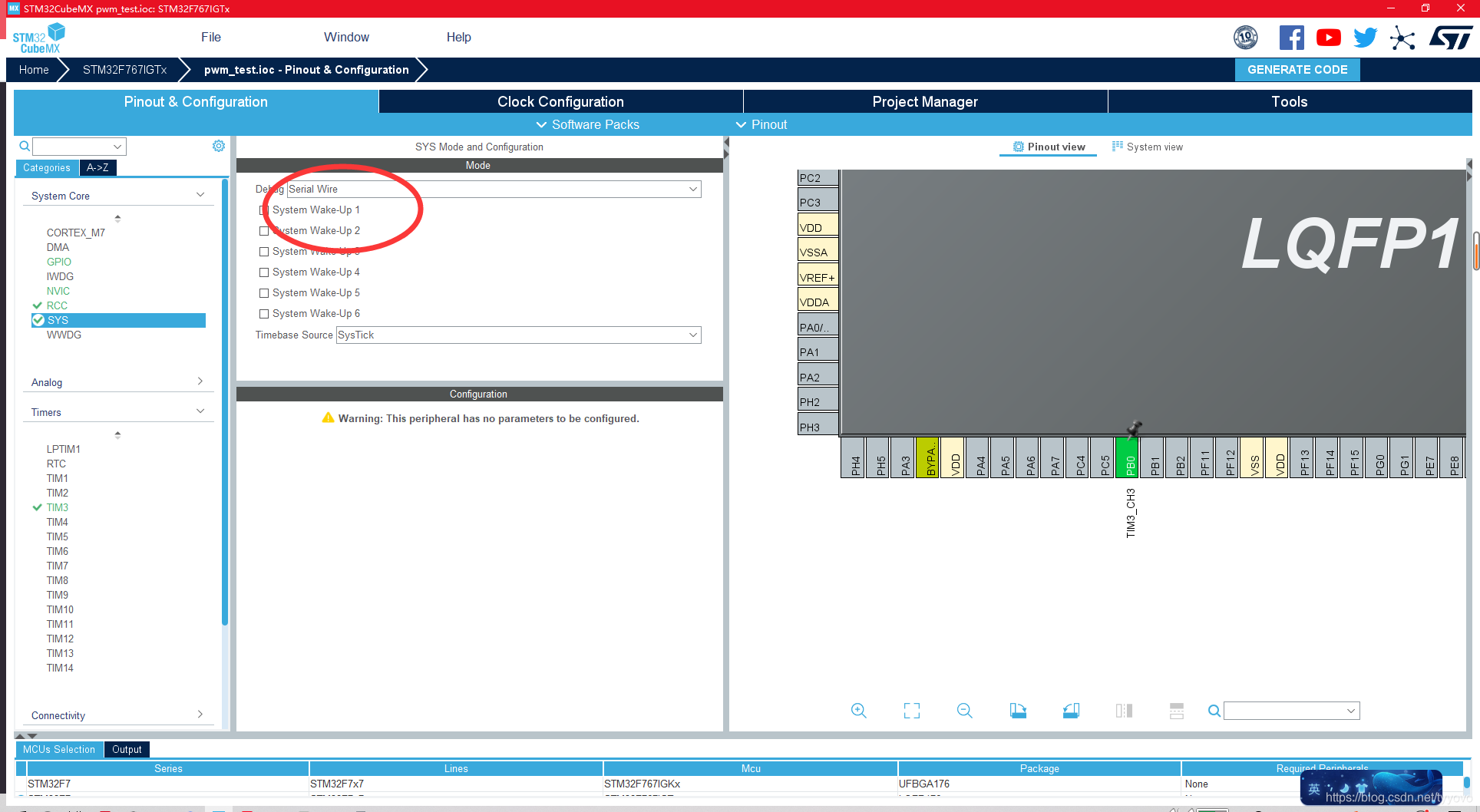Click the Pinout view tab
Image resolution: width=1480 pixels, height=812 pixels.
click(x=1049, y=147)
